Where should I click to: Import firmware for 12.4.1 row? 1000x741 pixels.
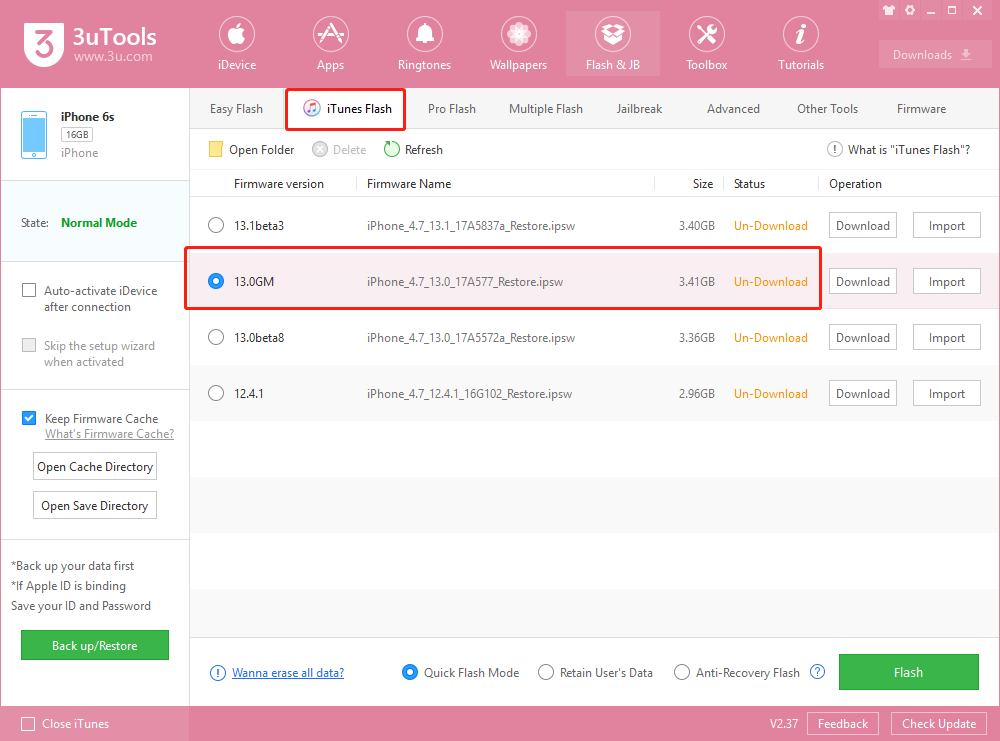946,394
